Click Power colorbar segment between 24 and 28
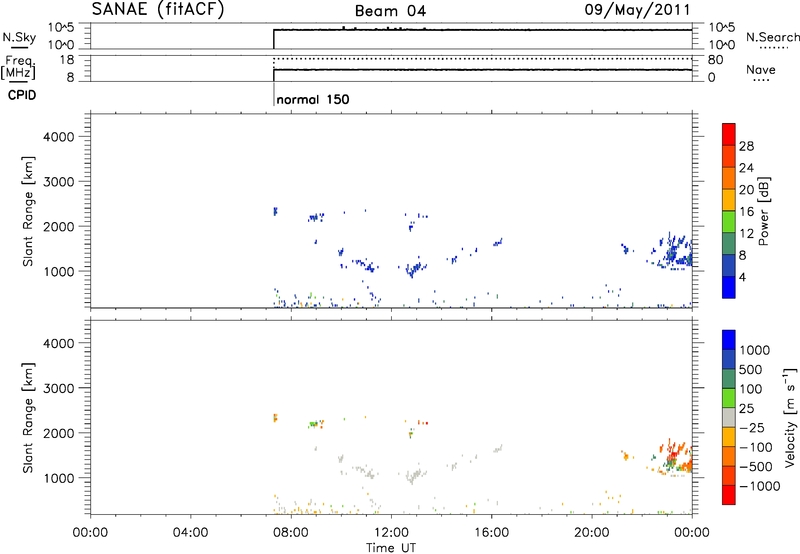Image resolution: width=800 pixels, height=554 pixels. [729, 156]
